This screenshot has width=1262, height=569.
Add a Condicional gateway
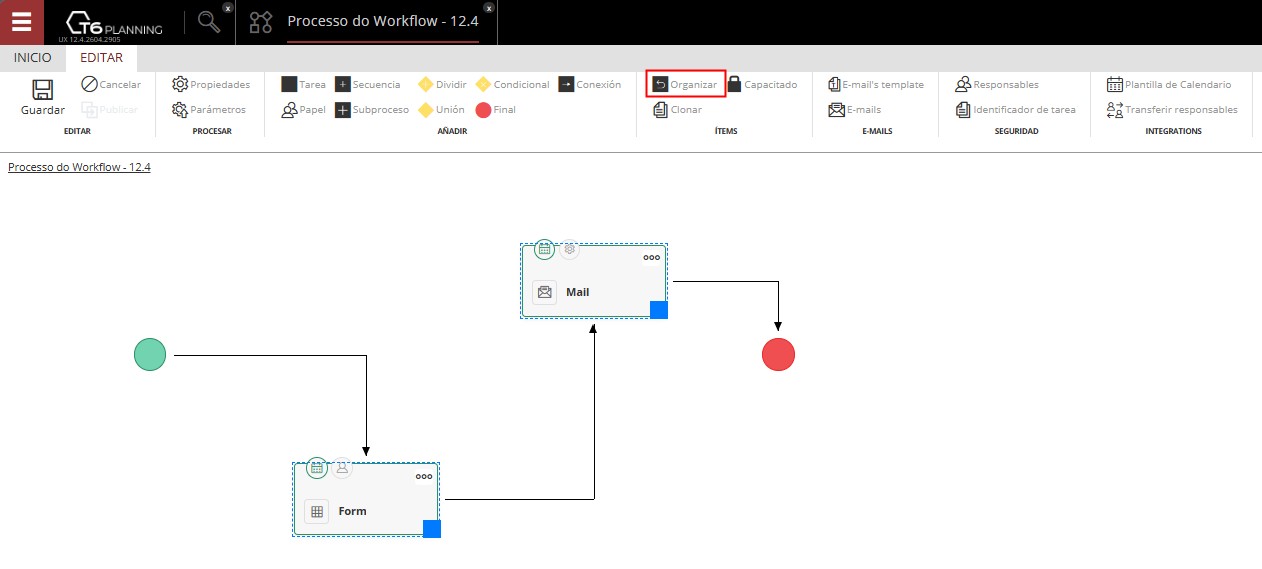(513, 85)
